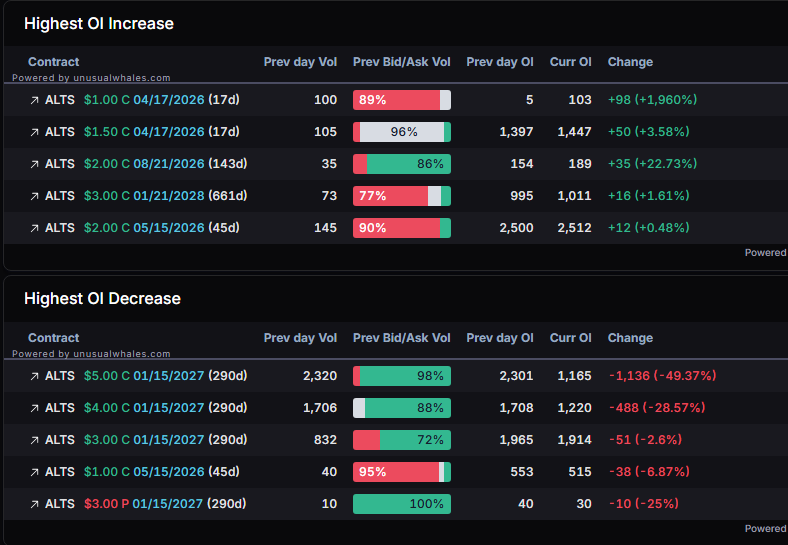Open arrow icon for ALTS $5.00 C 01/15/2027
This screenshot has height=545, width=788.
[x=34, y=377]
